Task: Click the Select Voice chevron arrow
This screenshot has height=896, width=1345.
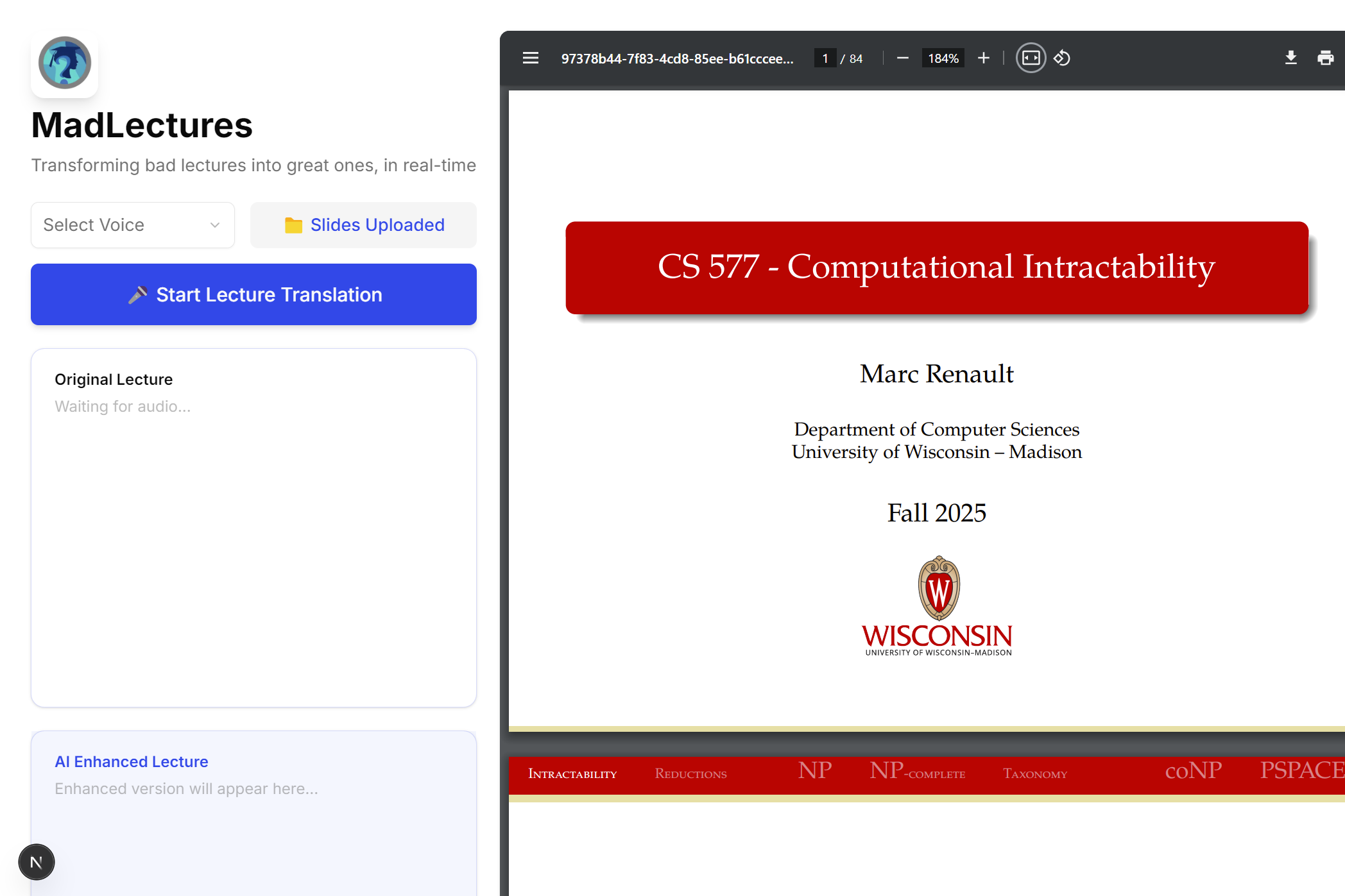Action: [215, 225]
